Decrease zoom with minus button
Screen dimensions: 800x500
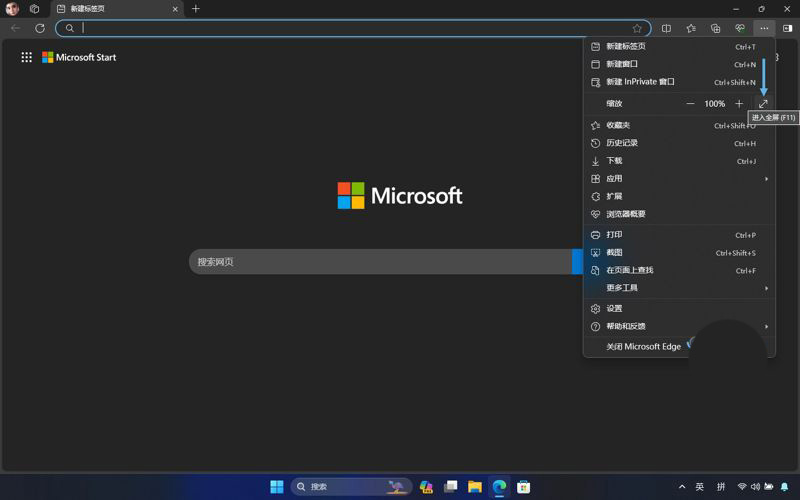(x=690, y=104)
